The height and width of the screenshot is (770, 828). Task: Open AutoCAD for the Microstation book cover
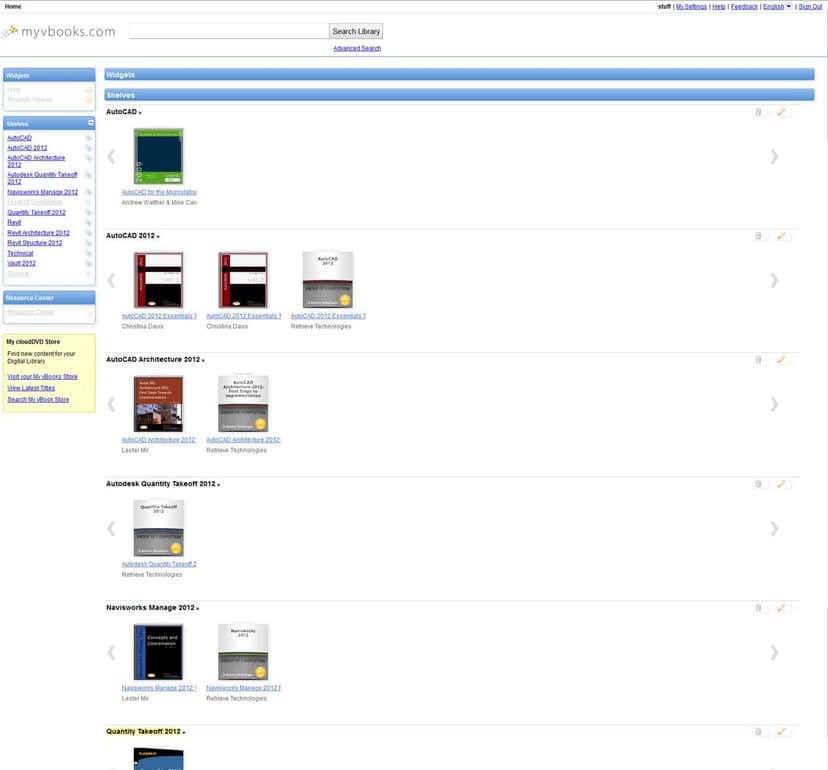pyautogui.click(x=158, y=156)
